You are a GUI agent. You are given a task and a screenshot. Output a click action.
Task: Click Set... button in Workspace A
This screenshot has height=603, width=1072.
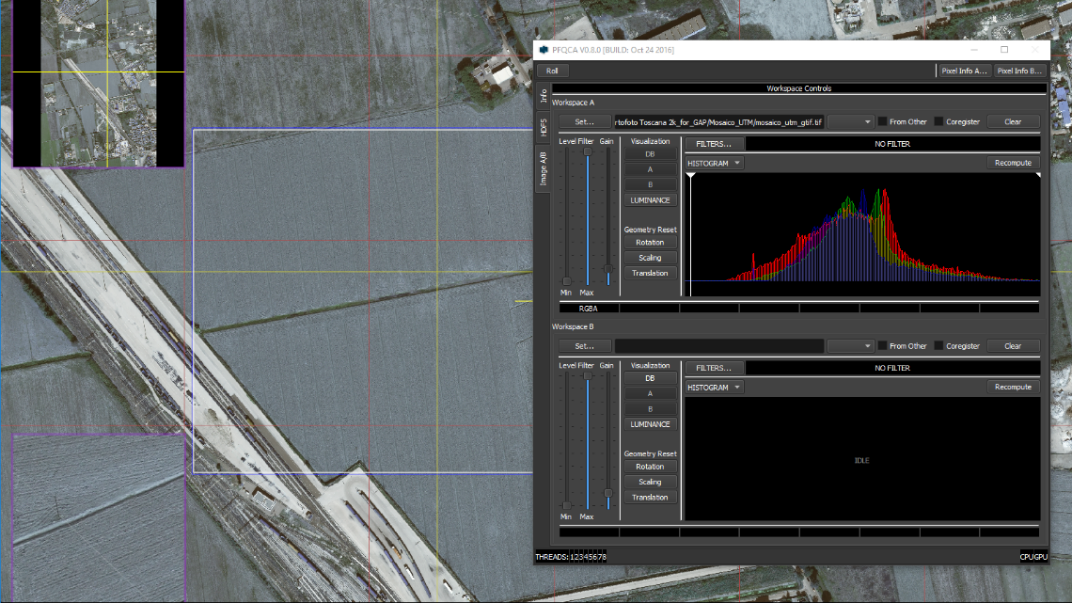(x=584, y=122)
